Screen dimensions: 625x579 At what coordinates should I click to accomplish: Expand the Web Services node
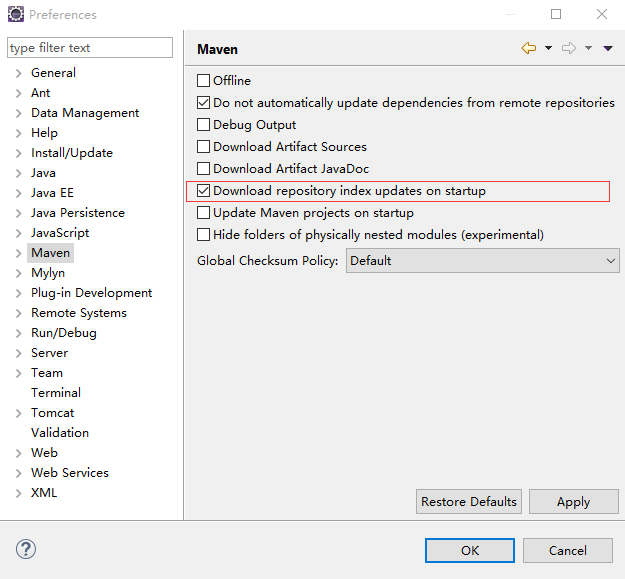coord(18,473)
